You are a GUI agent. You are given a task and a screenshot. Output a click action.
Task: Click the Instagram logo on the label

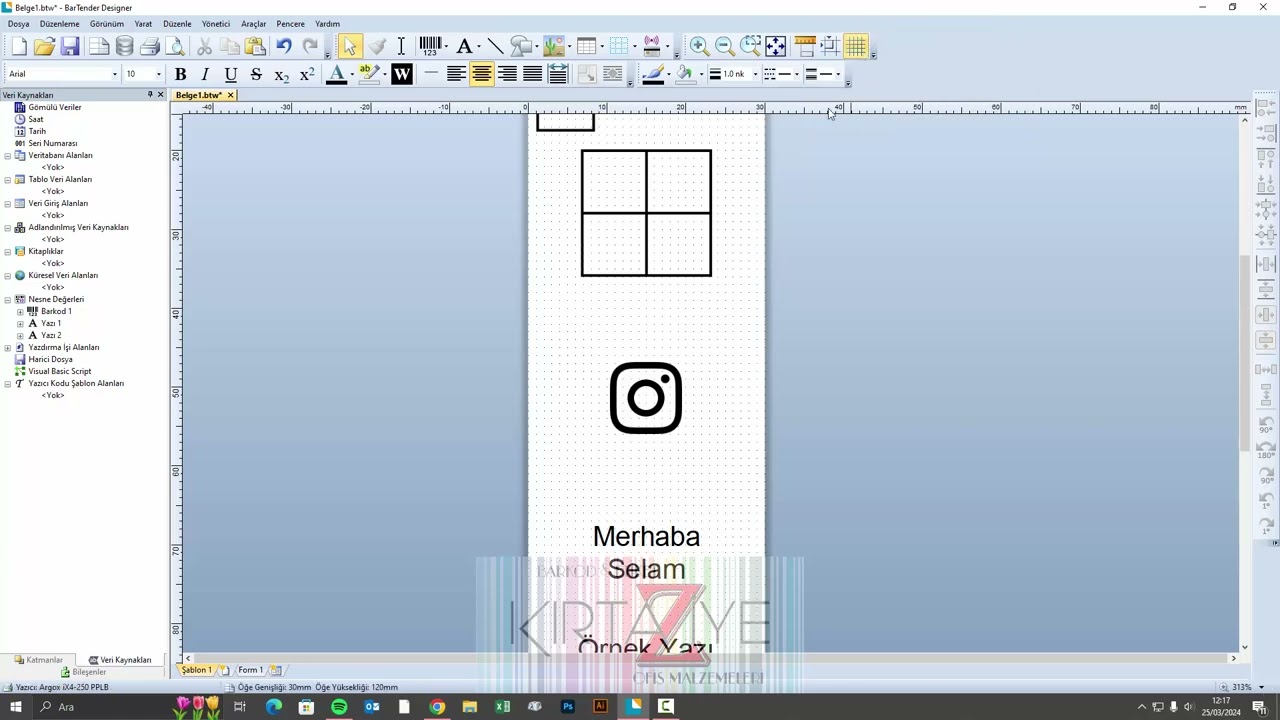(x=646, y=398)
